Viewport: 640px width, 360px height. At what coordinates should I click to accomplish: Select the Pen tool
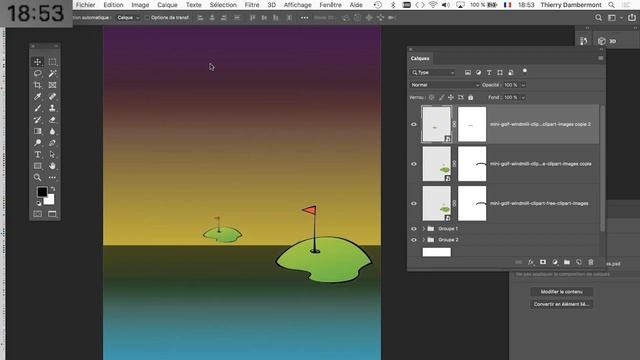click(x=52, y=143)
